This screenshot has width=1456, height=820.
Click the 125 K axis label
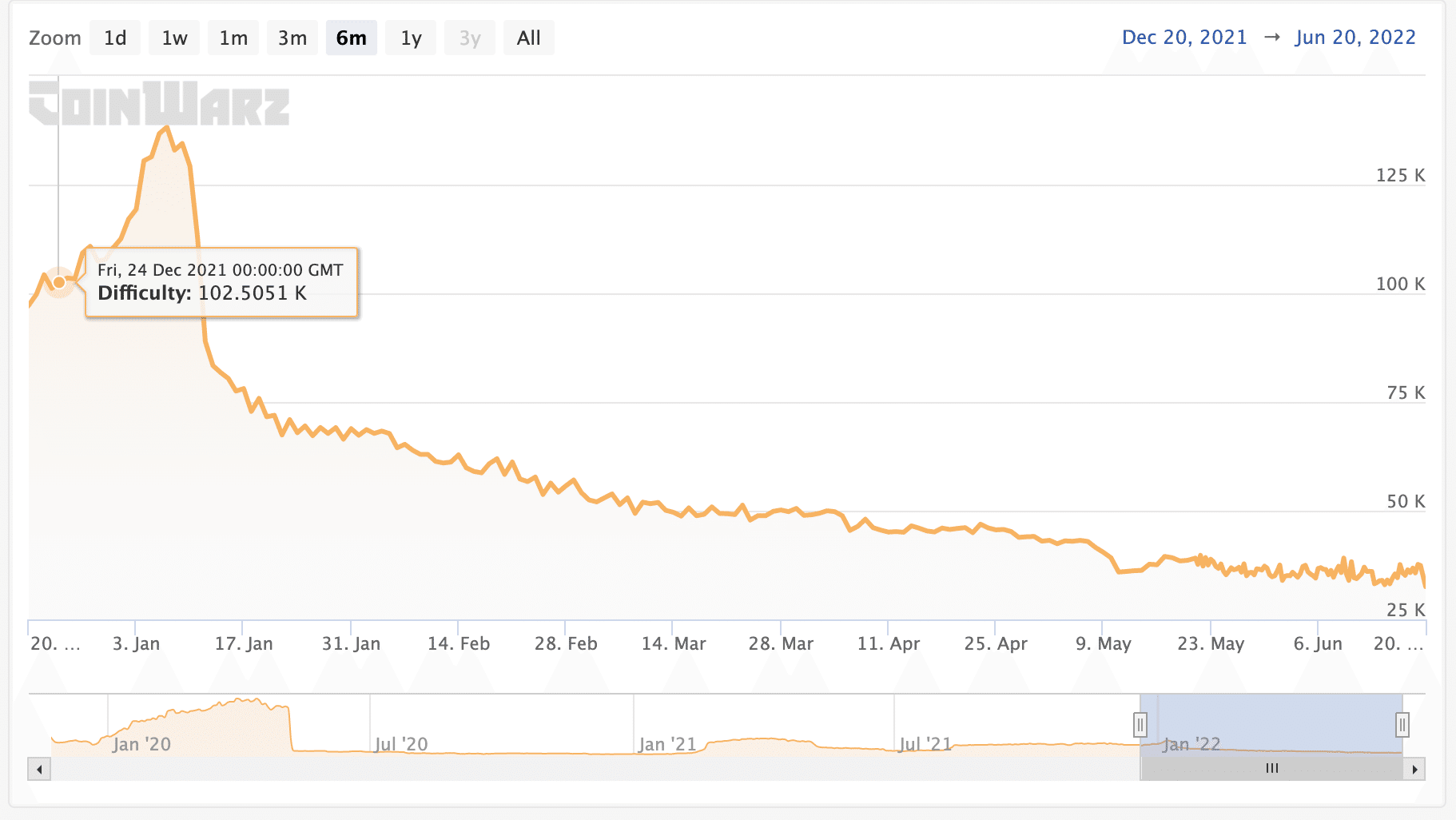coord(1400,175)
